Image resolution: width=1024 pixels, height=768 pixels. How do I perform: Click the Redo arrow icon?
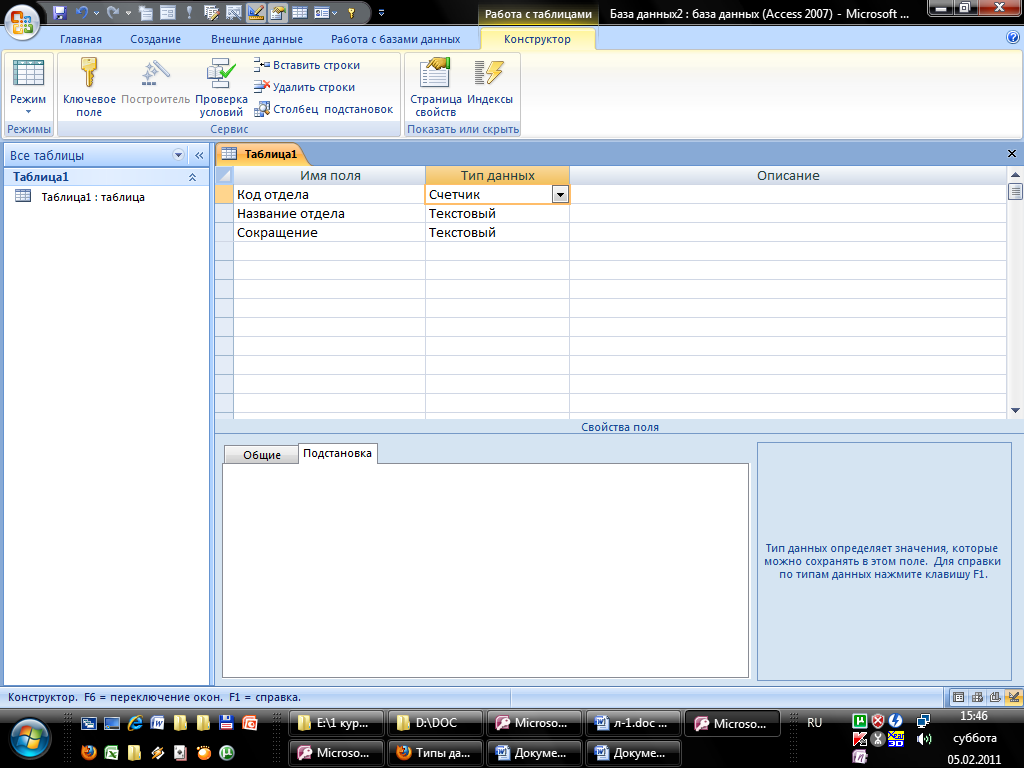[112, 12]
